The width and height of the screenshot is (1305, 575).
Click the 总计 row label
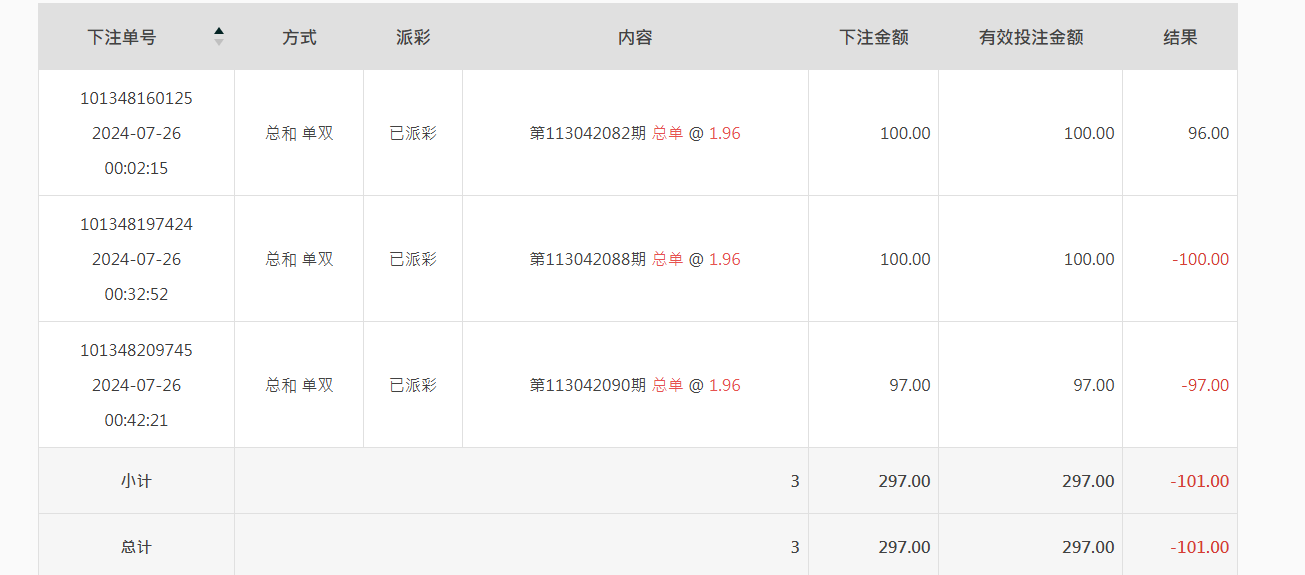coord(136,547)
